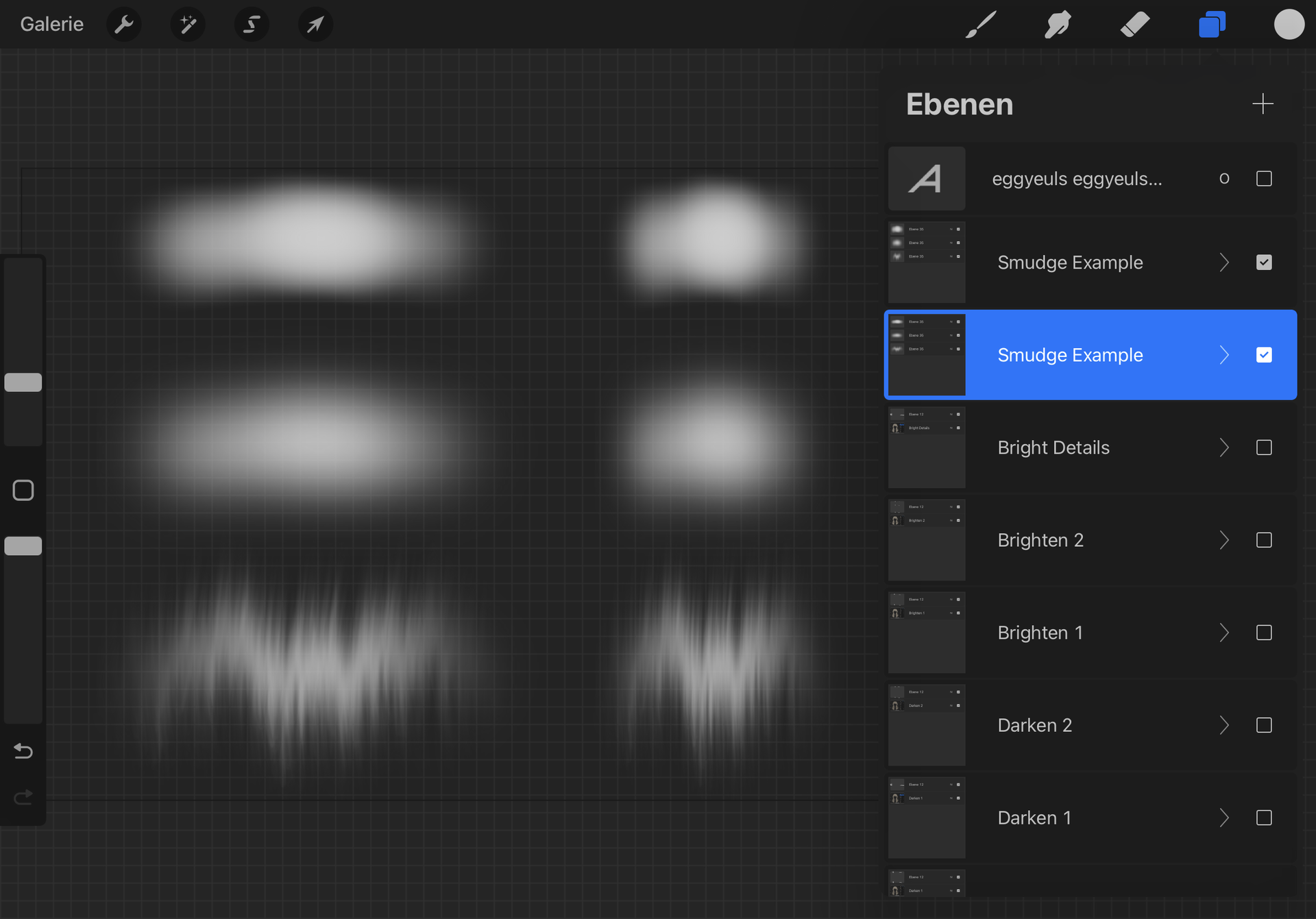Screen dimensions: 1316x919
Task: Expand the Brighten 1 group chevron
Action: (1224, 633)
